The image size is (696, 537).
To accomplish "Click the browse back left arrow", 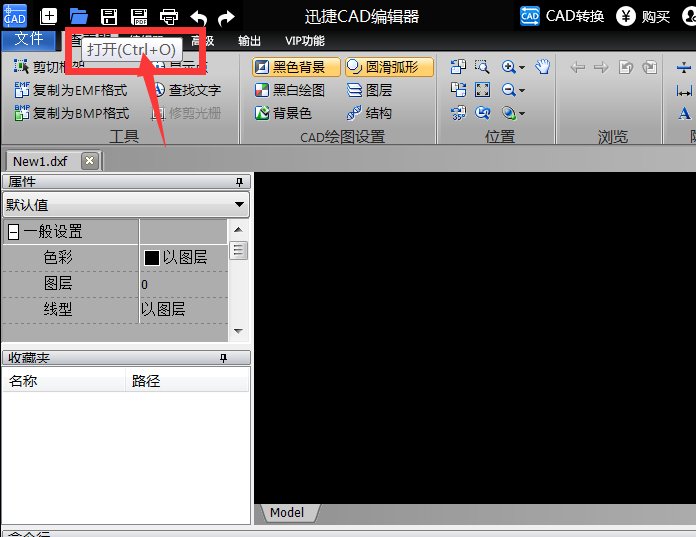I will [577, 67].
